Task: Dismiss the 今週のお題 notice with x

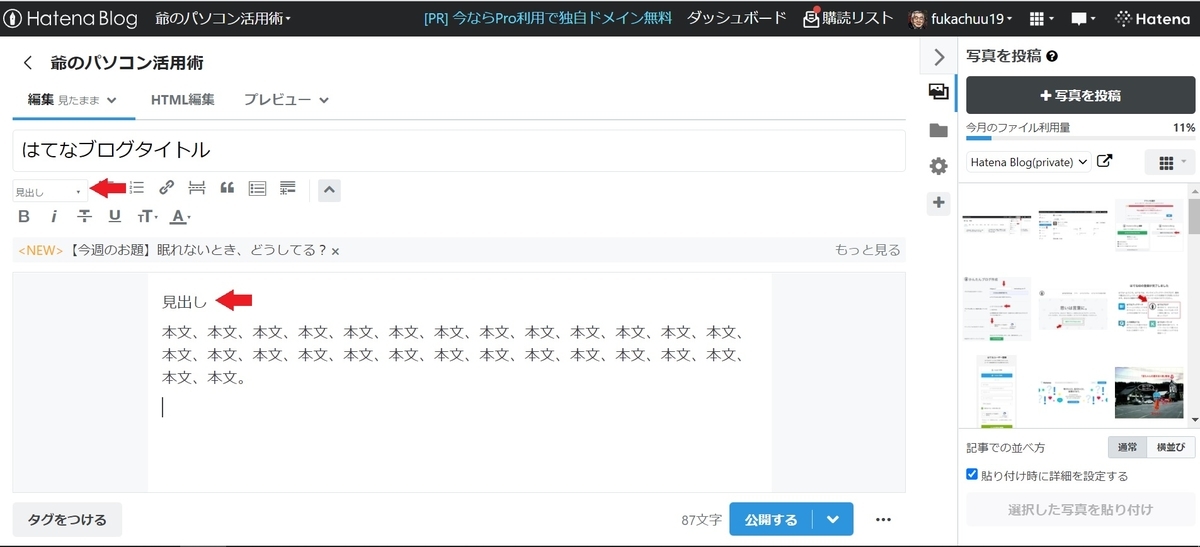Action: (x=335, y=251)
